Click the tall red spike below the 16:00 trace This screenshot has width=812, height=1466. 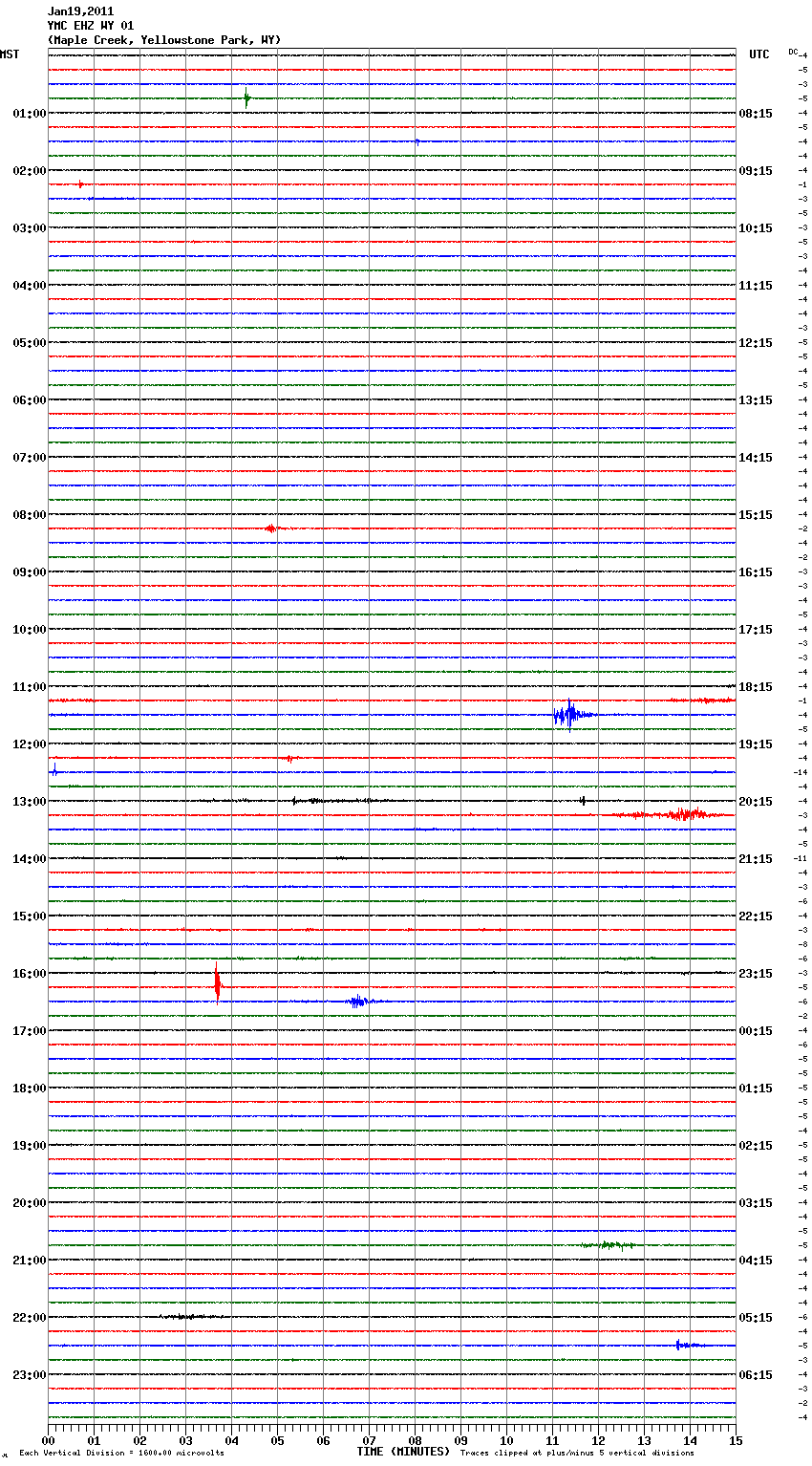coord(218,983)
